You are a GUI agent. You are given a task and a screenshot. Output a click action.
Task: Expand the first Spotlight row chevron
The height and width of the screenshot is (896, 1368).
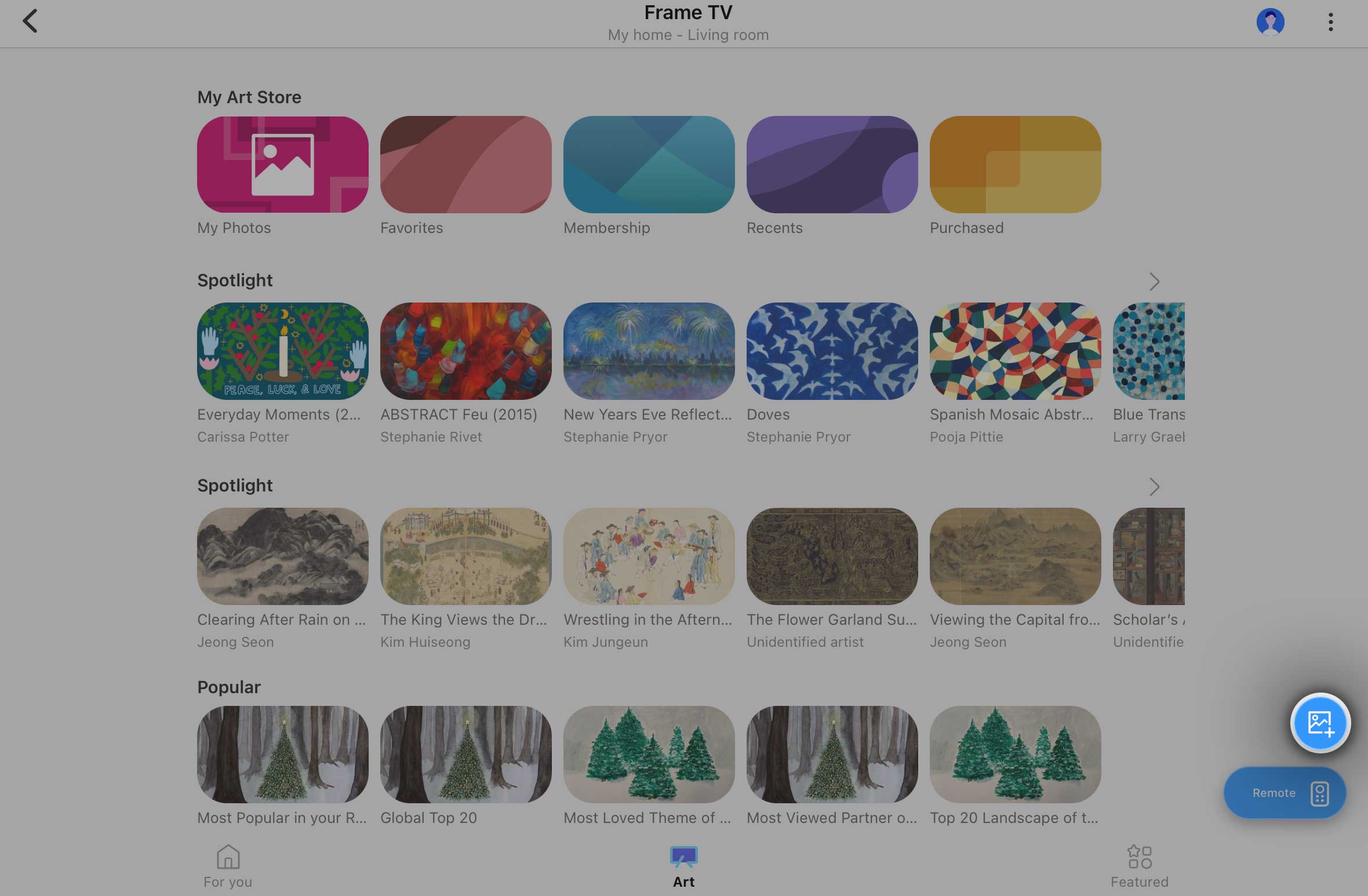click(1154, 282)
